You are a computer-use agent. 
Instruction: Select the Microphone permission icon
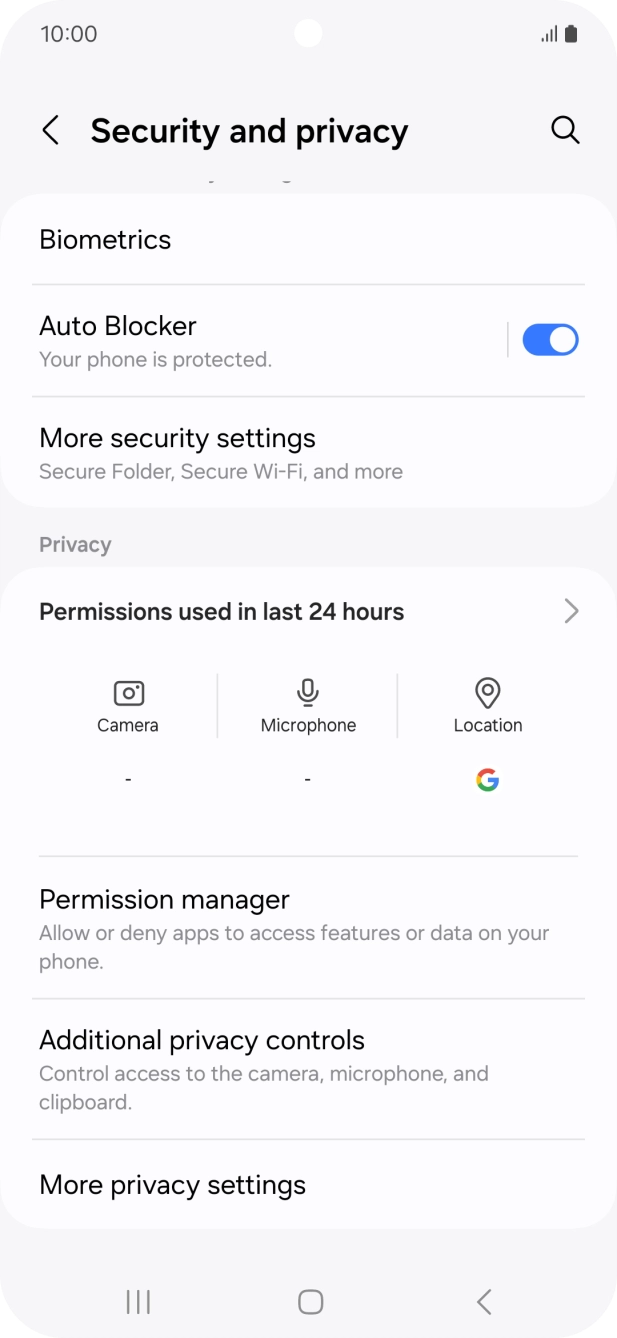point(307,691)
